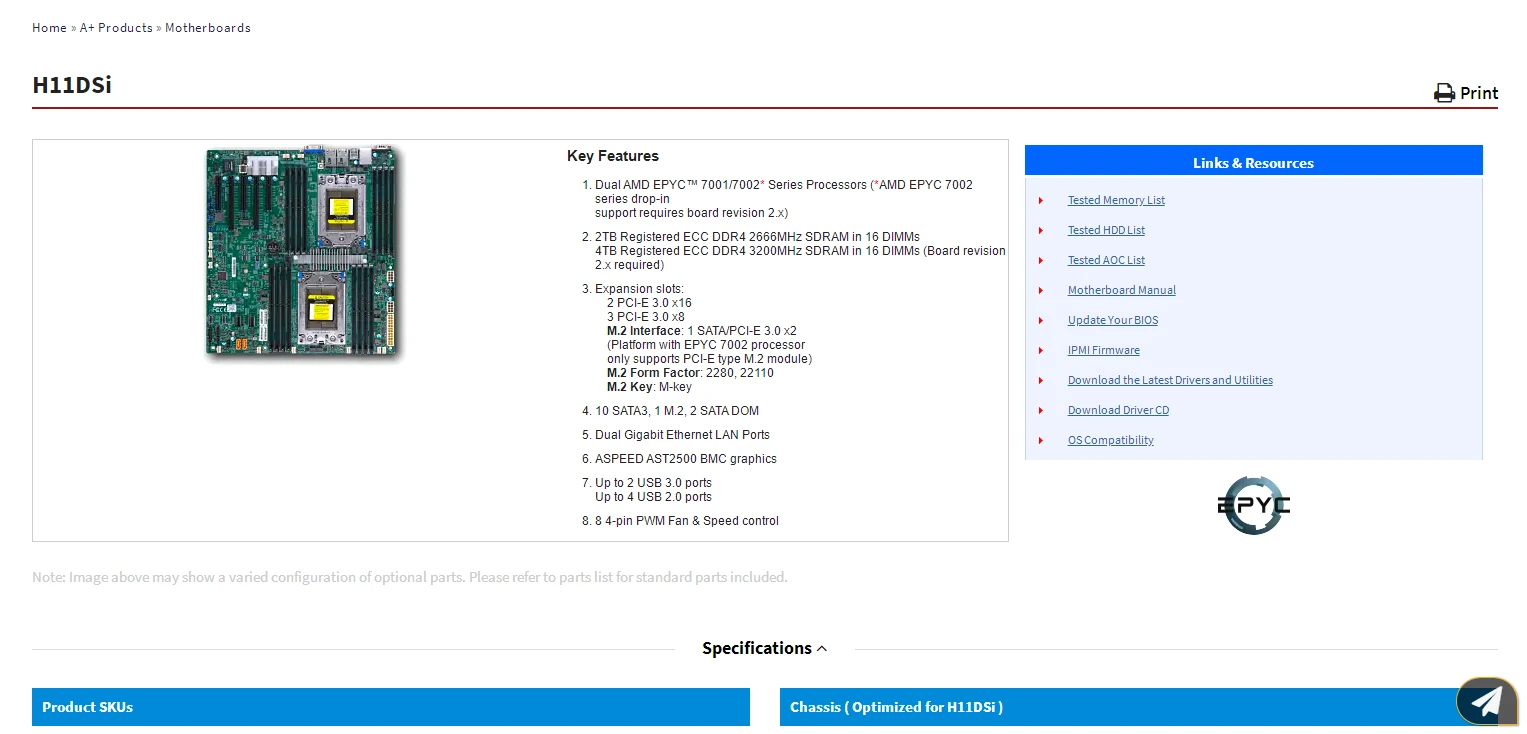Open the Tested Memory List link
Image resolution: width=1527 pixels, height=734 pixels.
(x=1116, y=201)
